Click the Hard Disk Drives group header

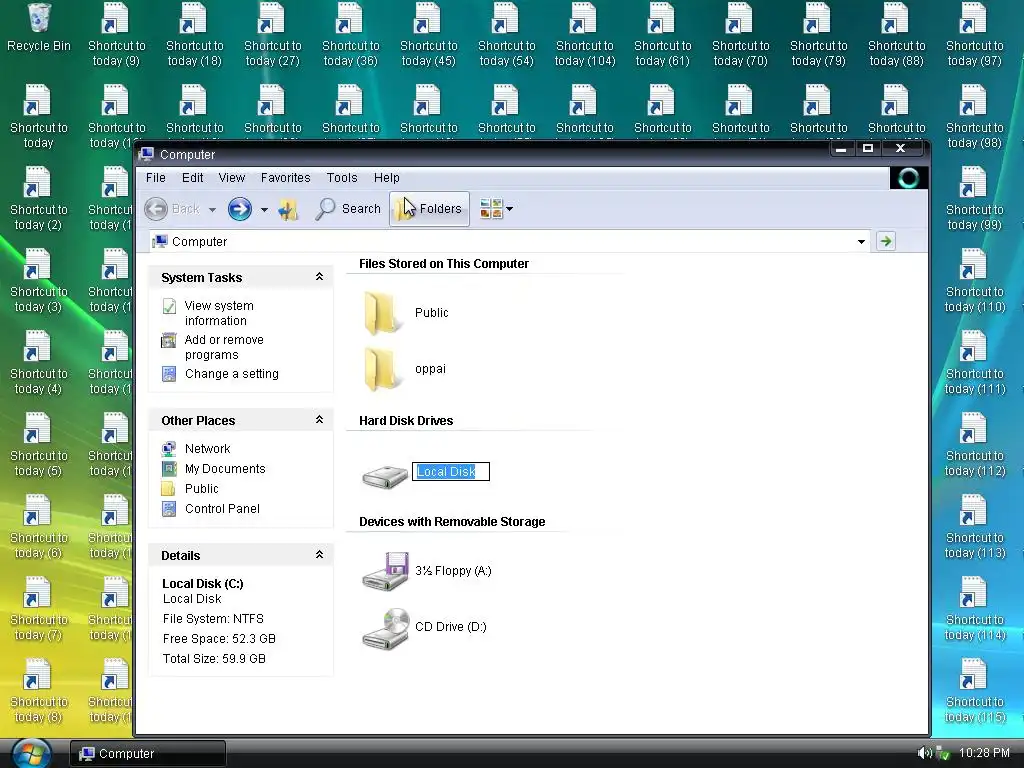[406, 421]
